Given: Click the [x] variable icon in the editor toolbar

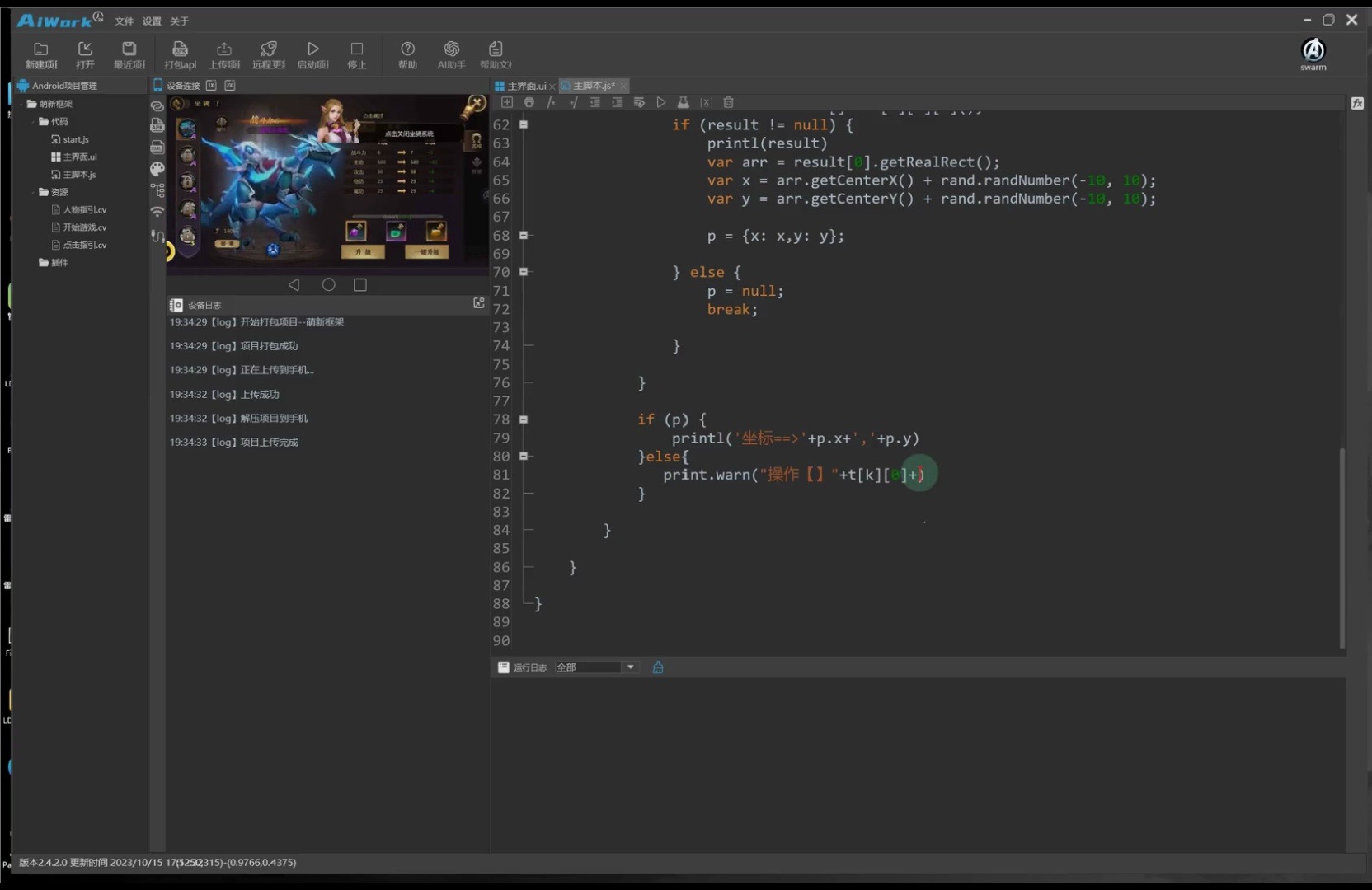Looking at the screenshot, I should tap(706, 102).
